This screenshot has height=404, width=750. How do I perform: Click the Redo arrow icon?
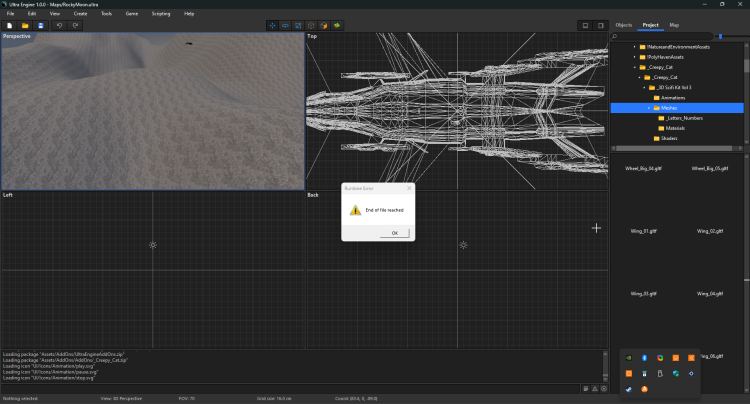pyautogui.click(x=75, y=25)
